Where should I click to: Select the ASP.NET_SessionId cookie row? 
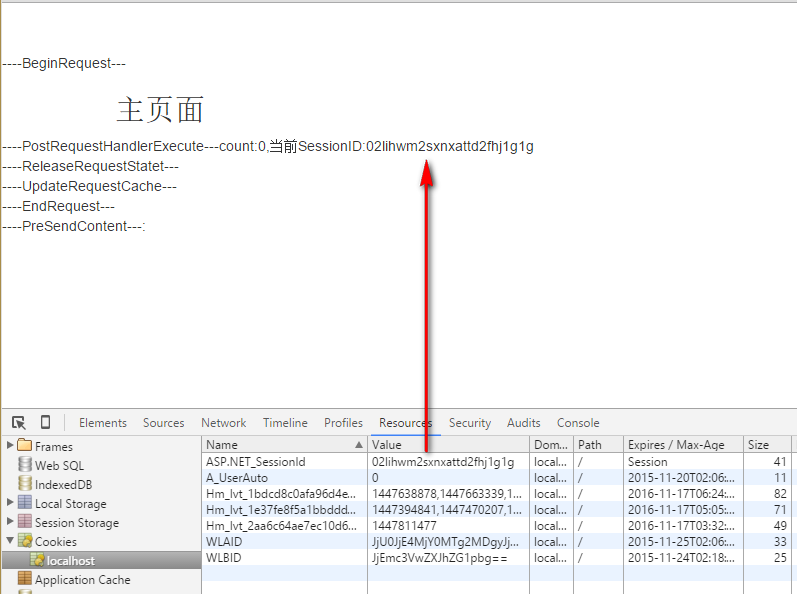click(497, 461)
